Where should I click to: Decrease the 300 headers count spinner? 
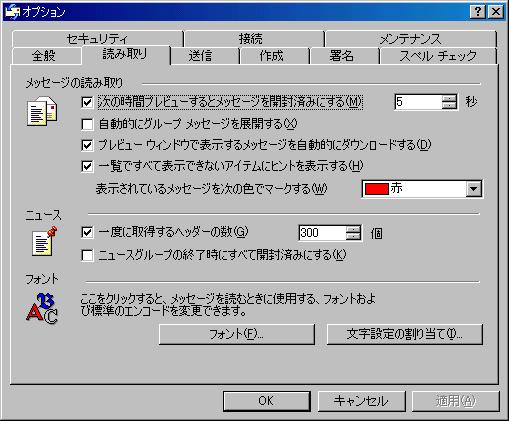pos(353,236)
